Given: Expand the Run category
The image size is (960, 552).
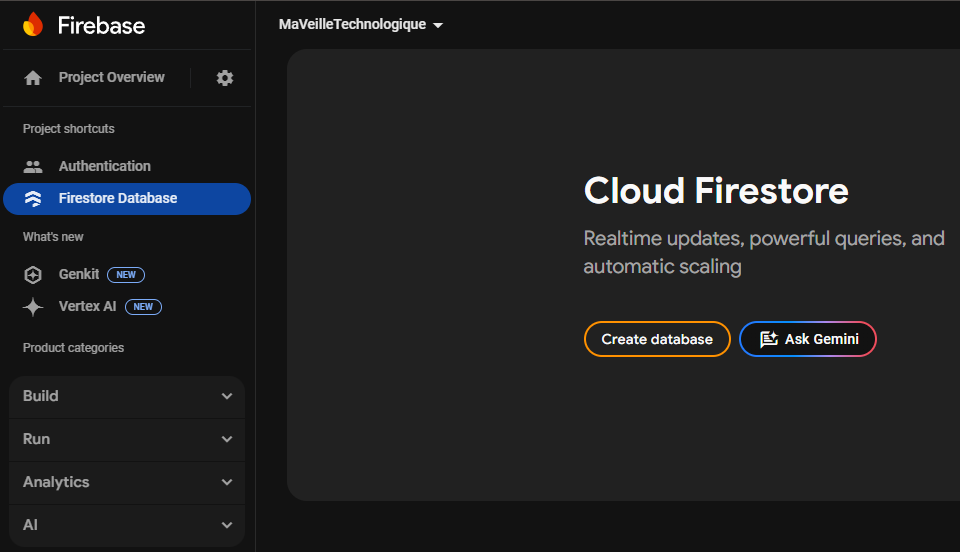Looking at the screenshot, I should click(127, 439).
